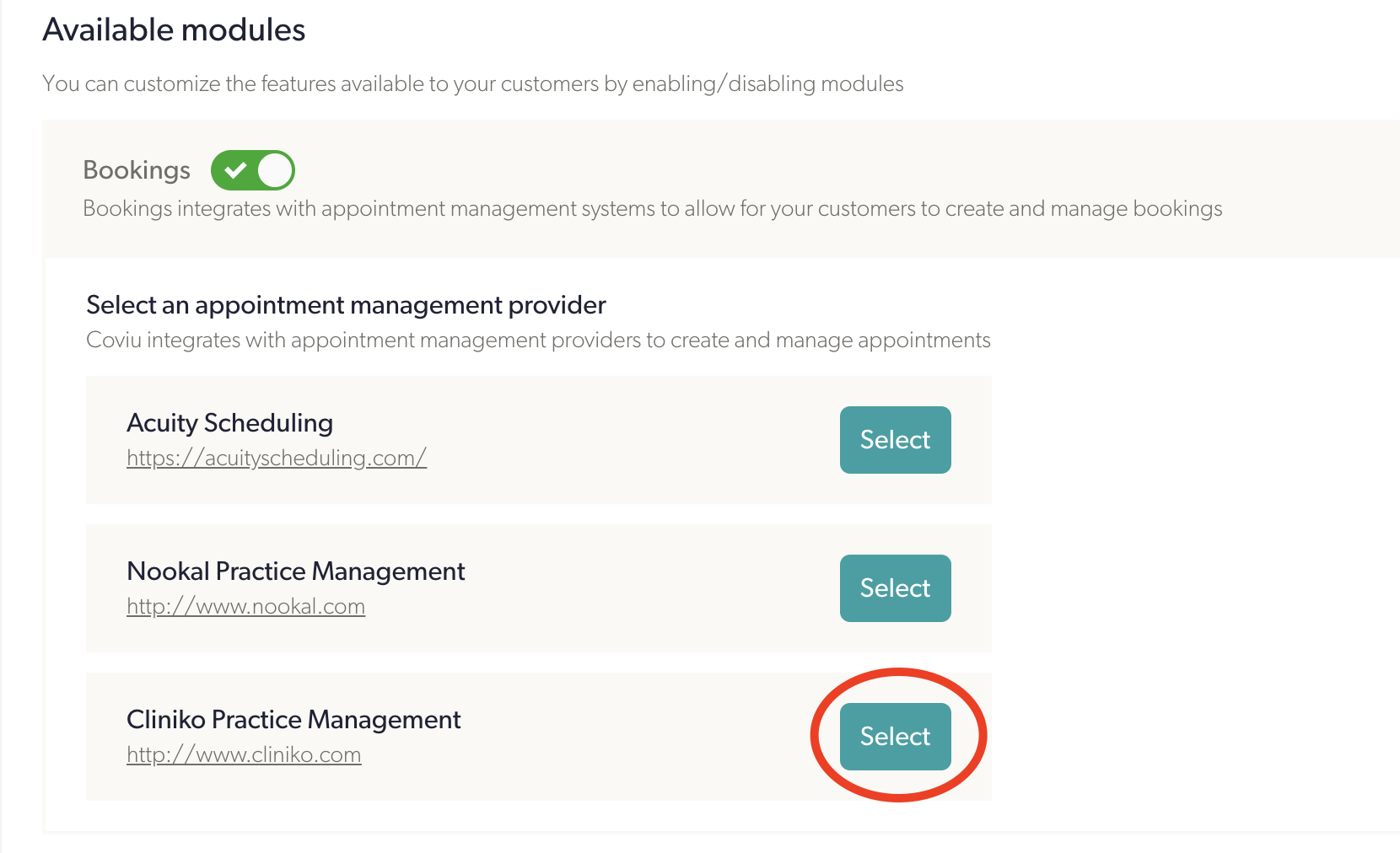1400x853 pixels.
Task: Select Nookal Practice Management as provider
Action: click(895, 588)
